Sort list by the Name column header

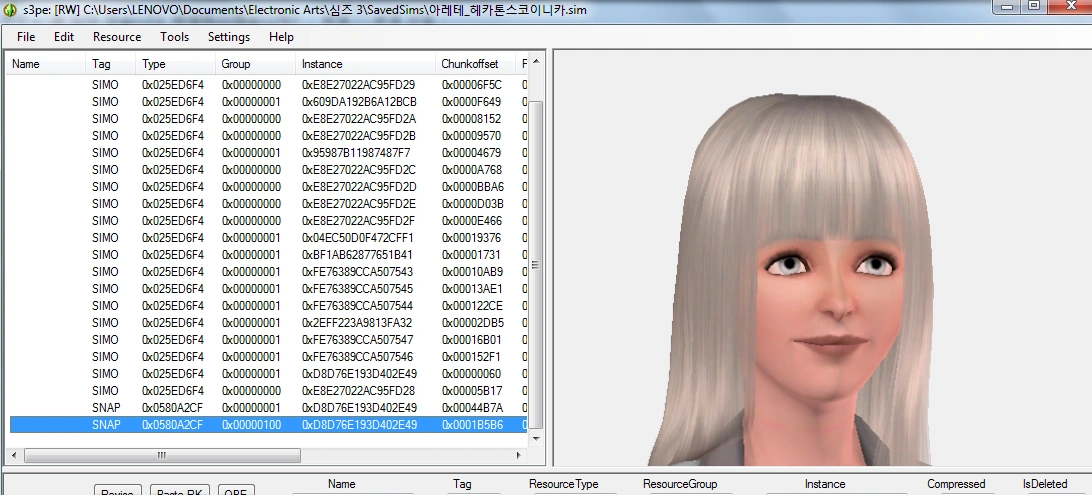47,64
